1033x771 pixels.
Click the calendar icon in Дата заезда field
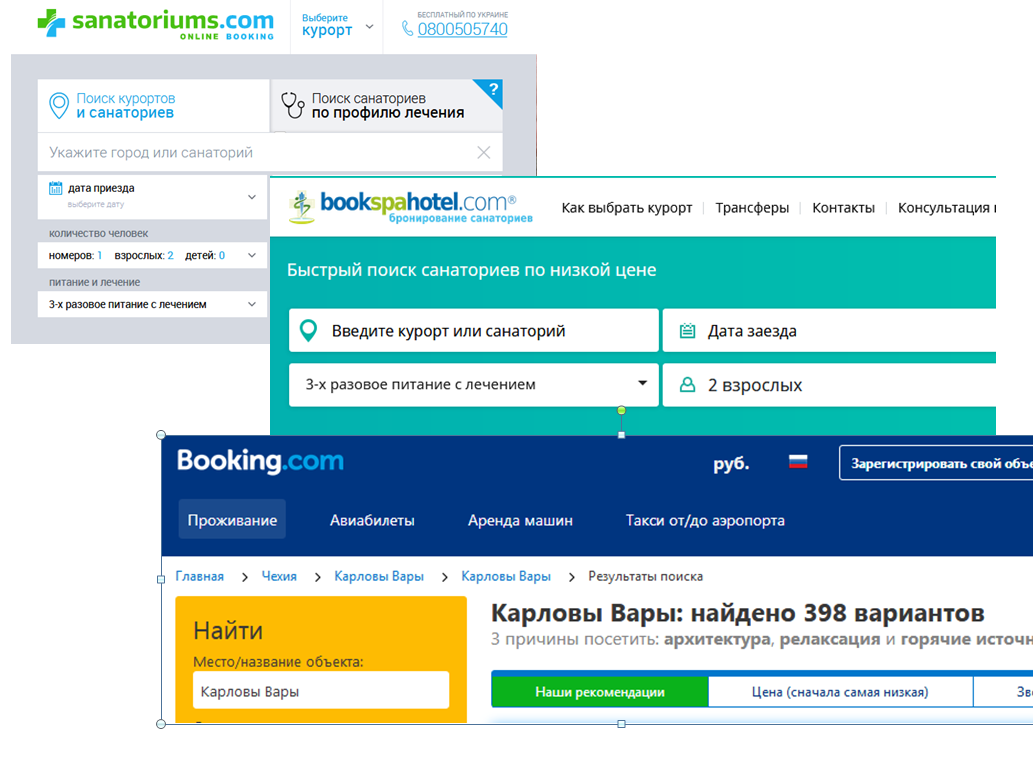pyautogui.click(x=687, y=331)
